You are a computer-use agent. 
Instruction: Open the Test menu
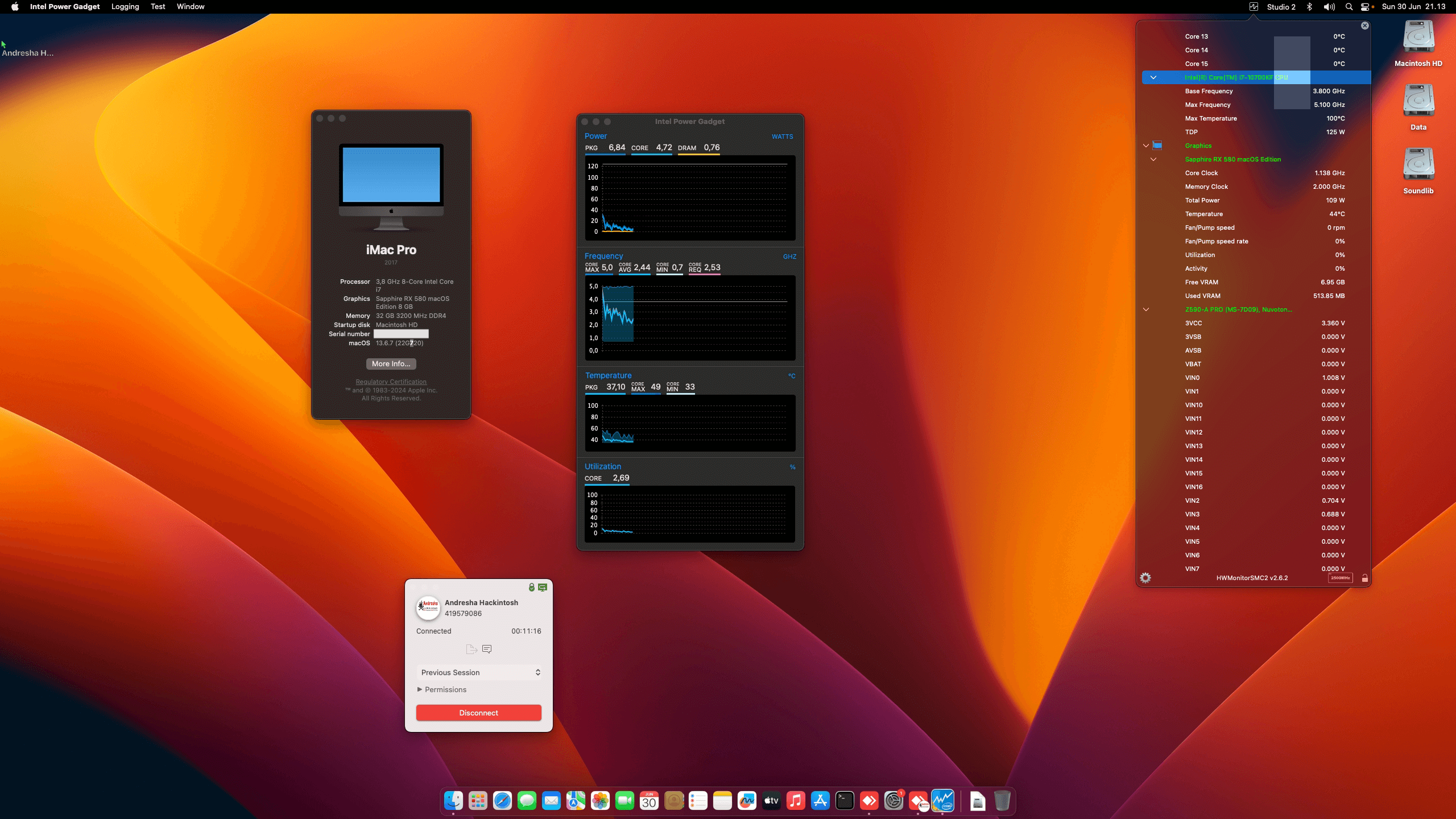click(158, 7)
